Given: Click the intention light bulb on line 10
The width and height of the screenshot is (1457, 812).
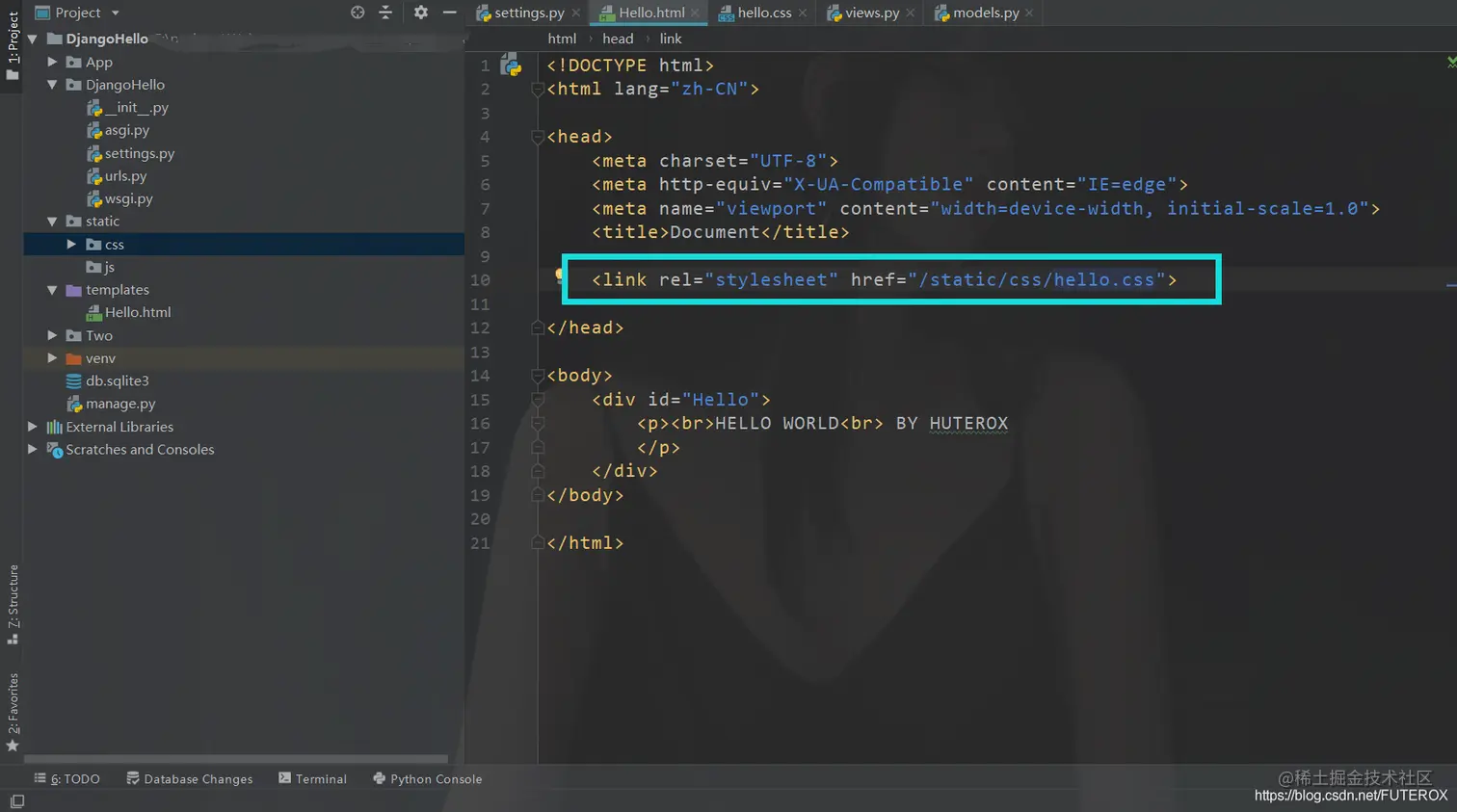Looking at the screenshot, I should (x=559, y=276).
